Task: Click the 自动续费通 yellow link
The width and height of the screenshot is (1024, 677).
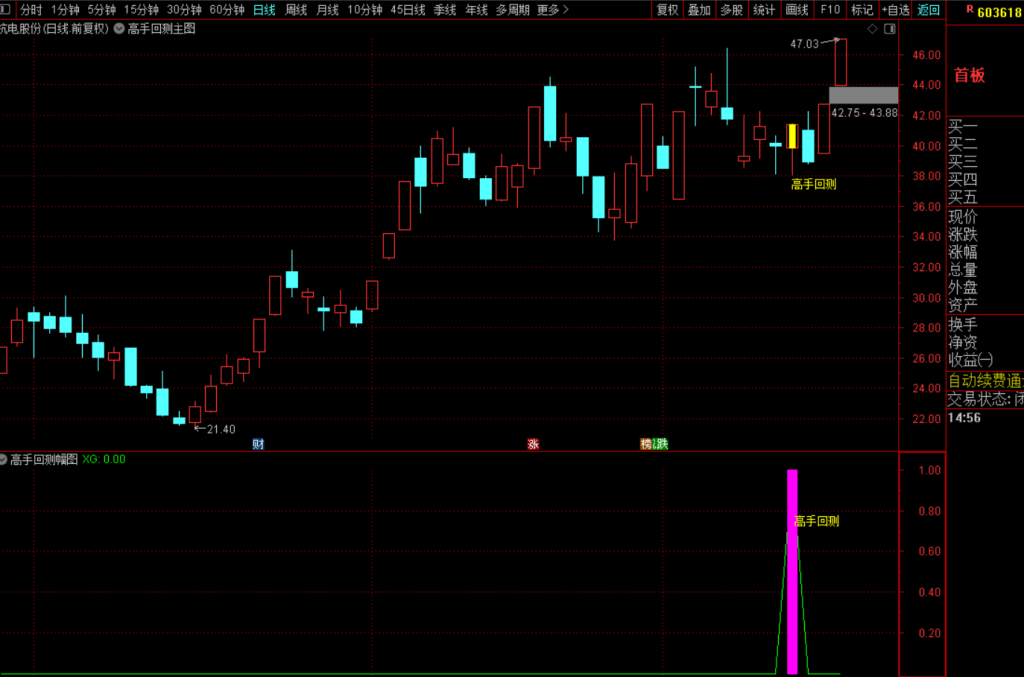Action: [985, 380]
